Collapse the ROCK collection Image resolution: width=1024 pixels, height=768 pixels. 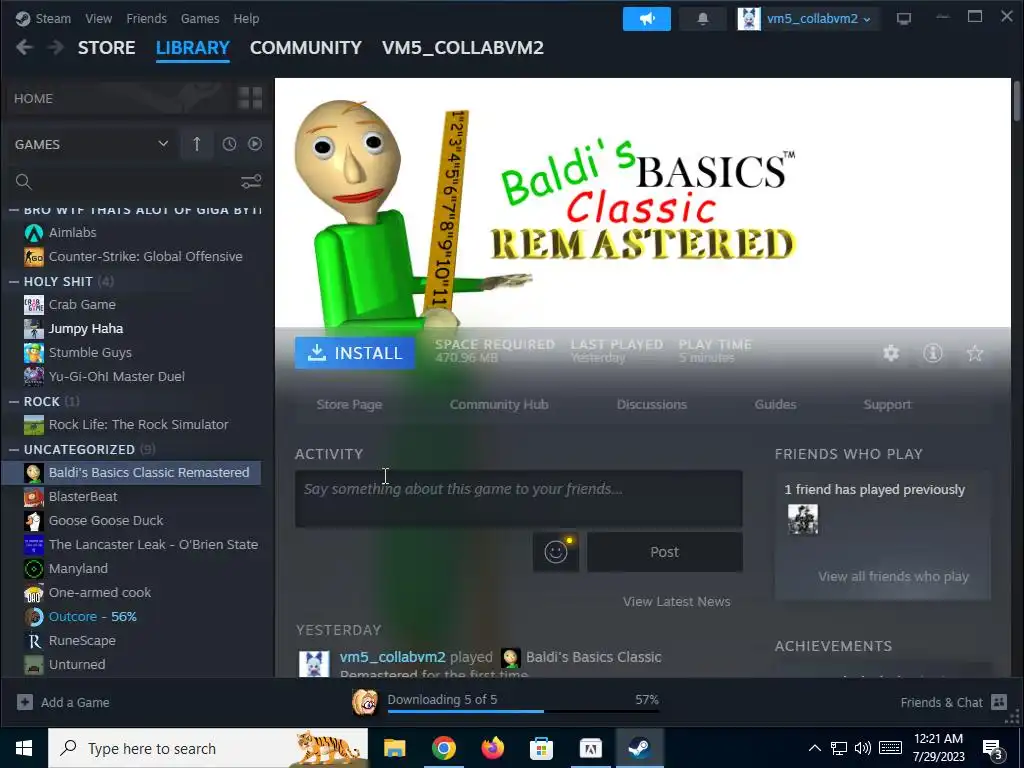click(14, 402)
